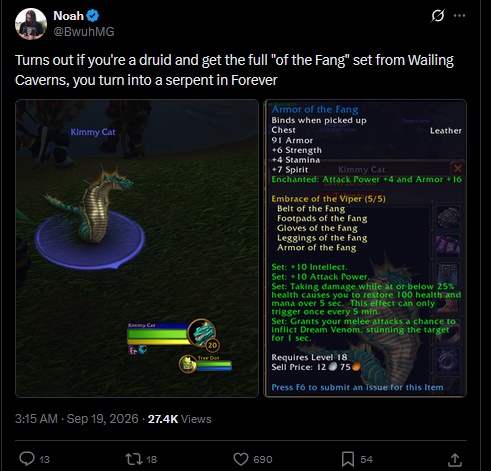Like the post with the heart icon
Screen dimensions: 491x471
241,459
